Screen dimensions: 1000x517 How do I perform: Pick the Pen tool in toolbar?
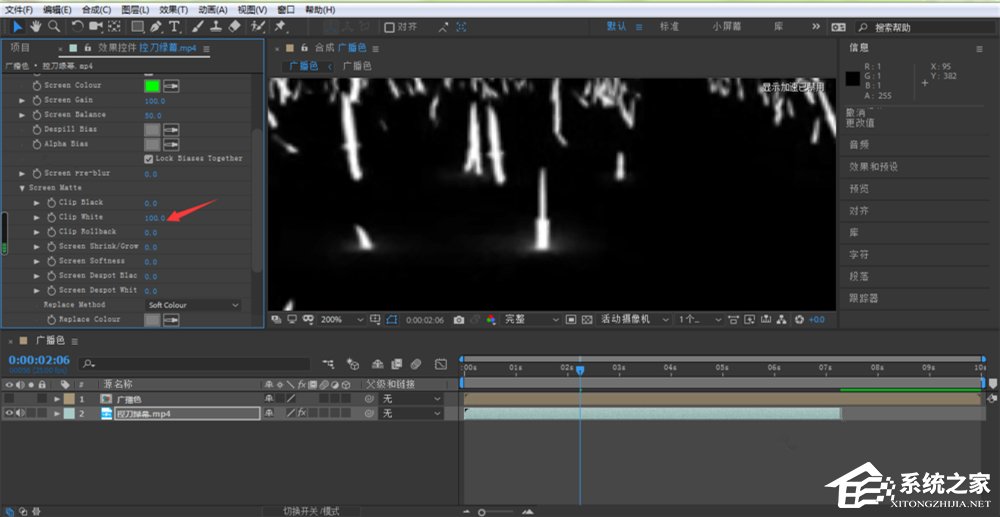pyautogui.click(x=157, y=26)
